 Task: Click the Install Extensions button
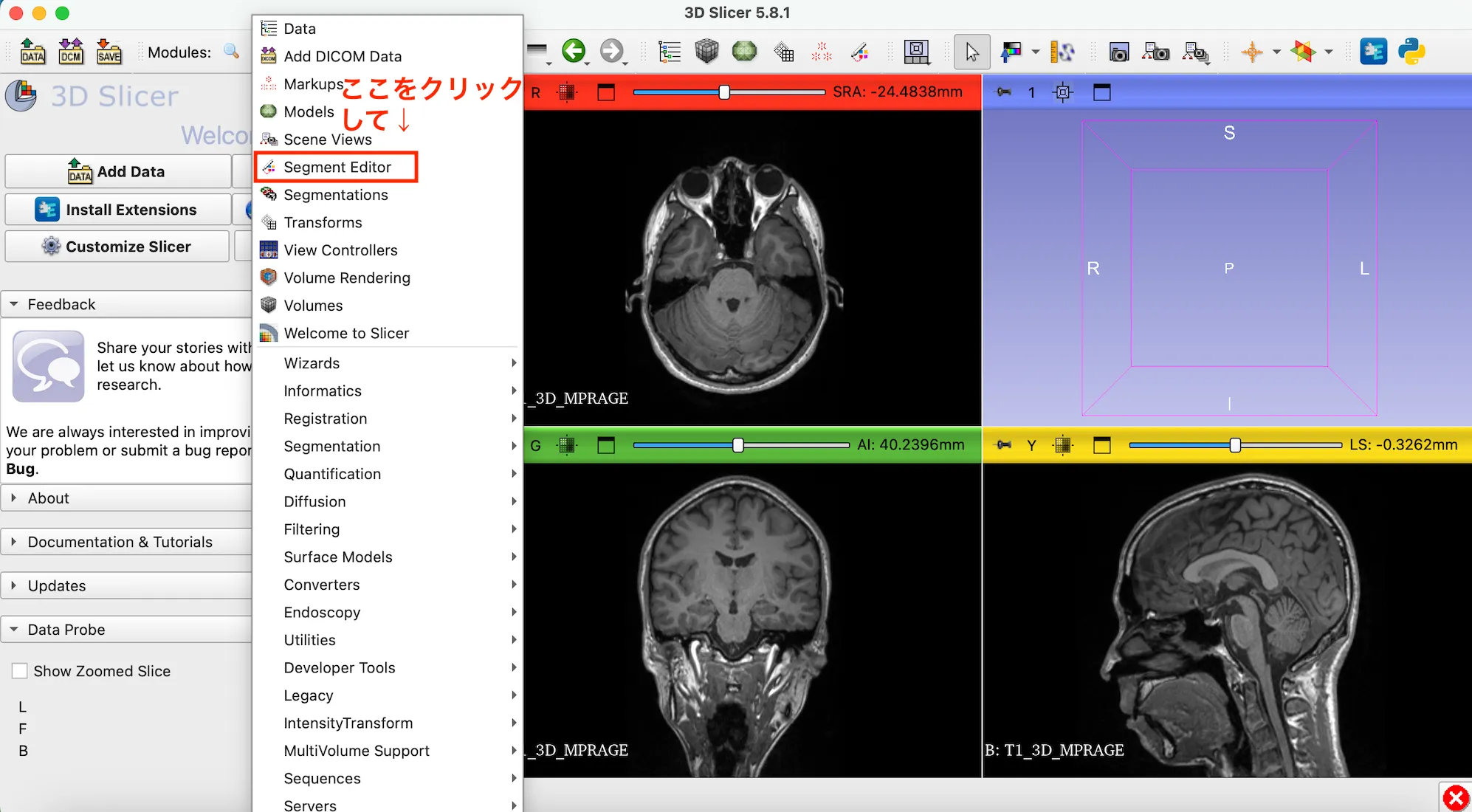point(118,209)
